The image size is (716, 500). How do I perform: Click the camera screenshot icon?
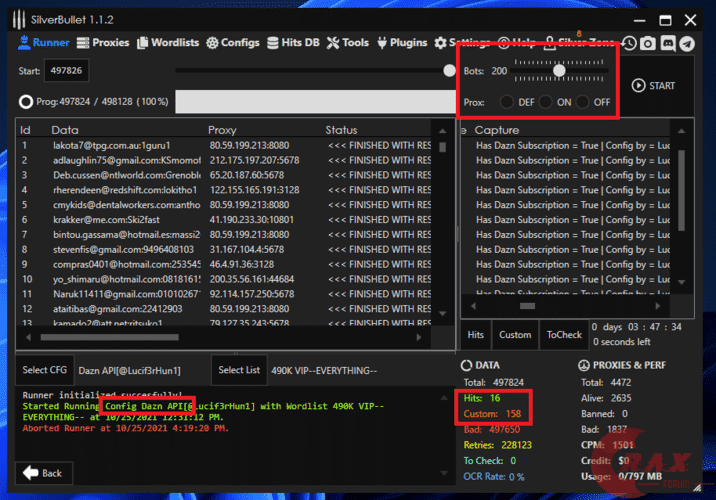648,43
